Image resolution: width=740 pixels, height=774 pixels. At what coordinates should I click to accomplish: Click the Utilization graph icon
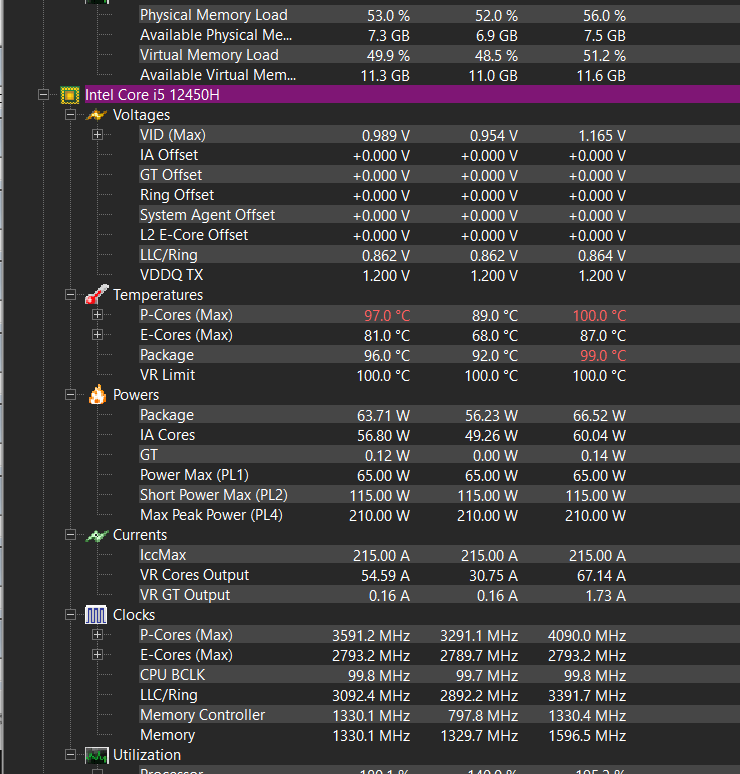(x=96, y=755)
